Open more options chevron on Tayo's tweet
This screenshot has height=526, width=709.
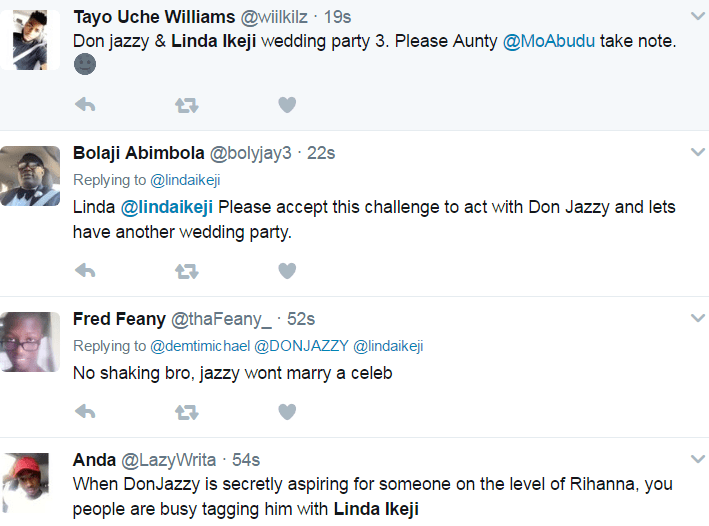click(x=698, y=16)
